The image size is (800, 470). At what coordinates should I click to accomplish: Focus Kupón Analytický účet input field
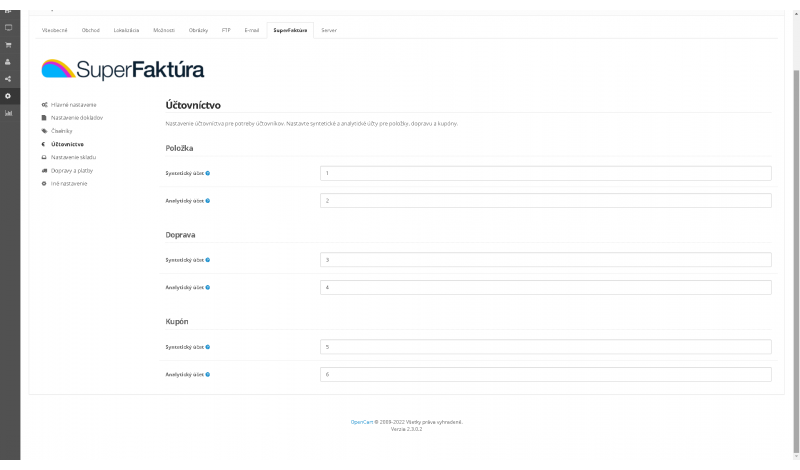click(x=545, y=375)
